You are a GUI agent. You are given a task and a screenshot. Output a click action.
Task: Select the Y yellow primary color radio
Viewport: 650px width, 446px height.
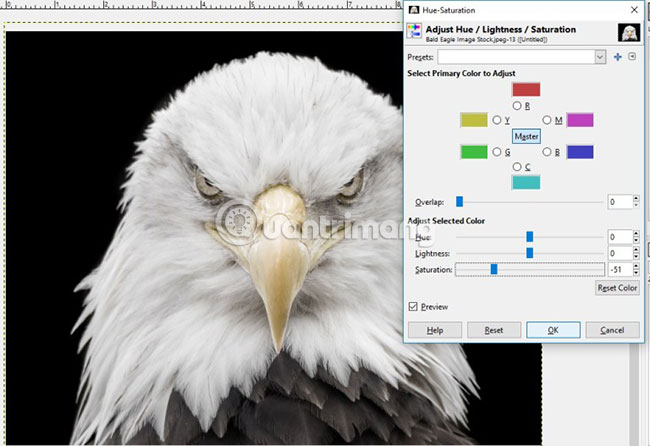[497, 120]
